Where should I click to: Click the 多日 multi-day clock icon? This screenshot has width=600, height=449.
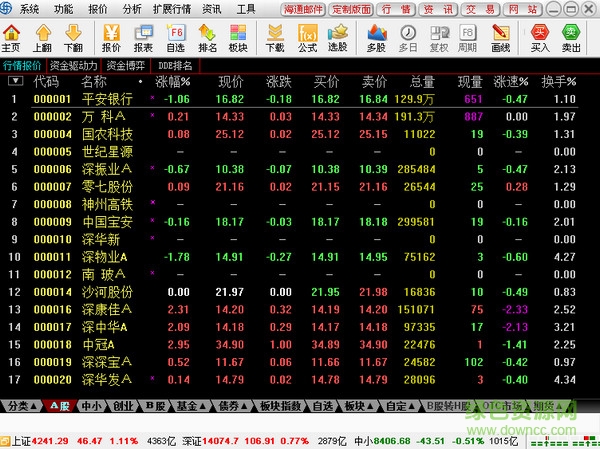point(408,38)
